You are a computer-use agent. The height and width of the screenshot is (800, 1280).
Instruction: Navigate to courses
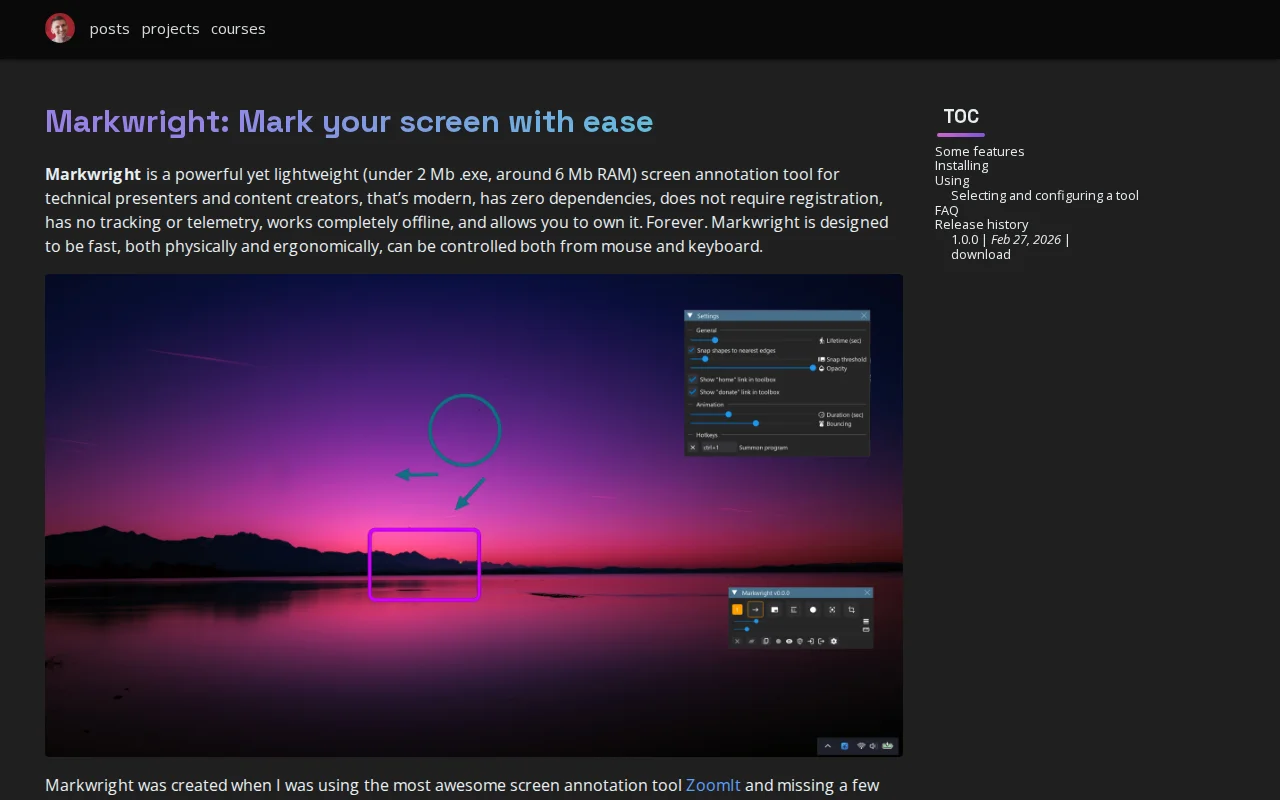pyautogui.click(x=238, y=29)
